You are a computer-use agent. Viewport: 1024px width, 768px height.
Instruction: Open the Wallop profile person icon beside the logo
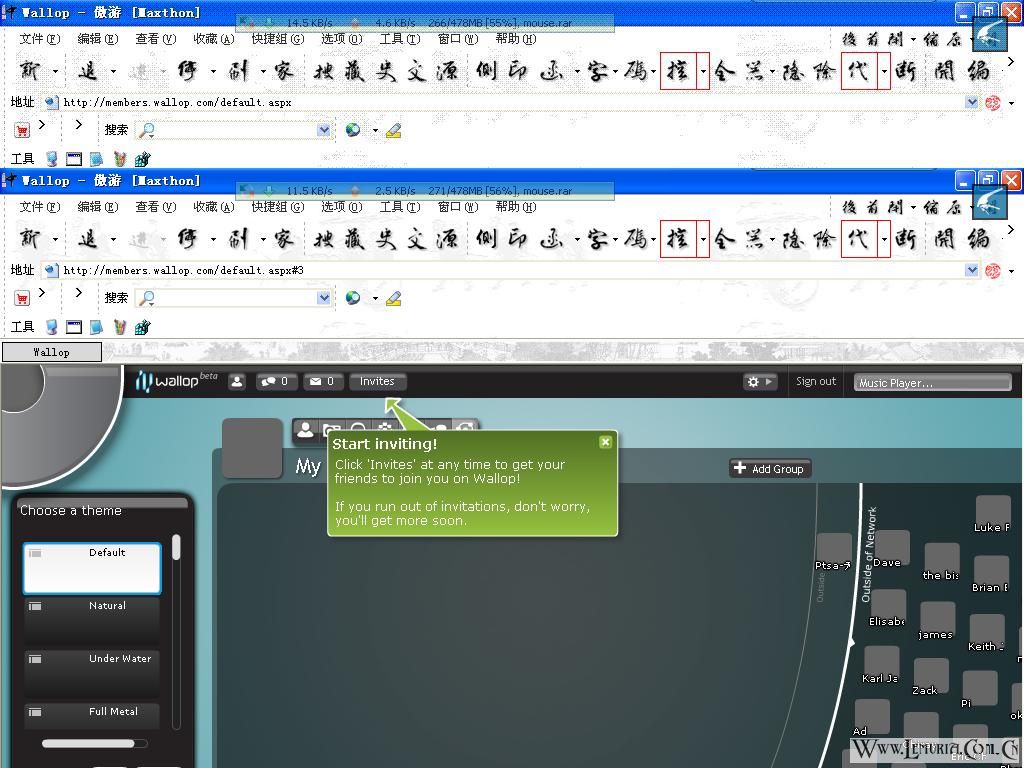tap(237, 381)
